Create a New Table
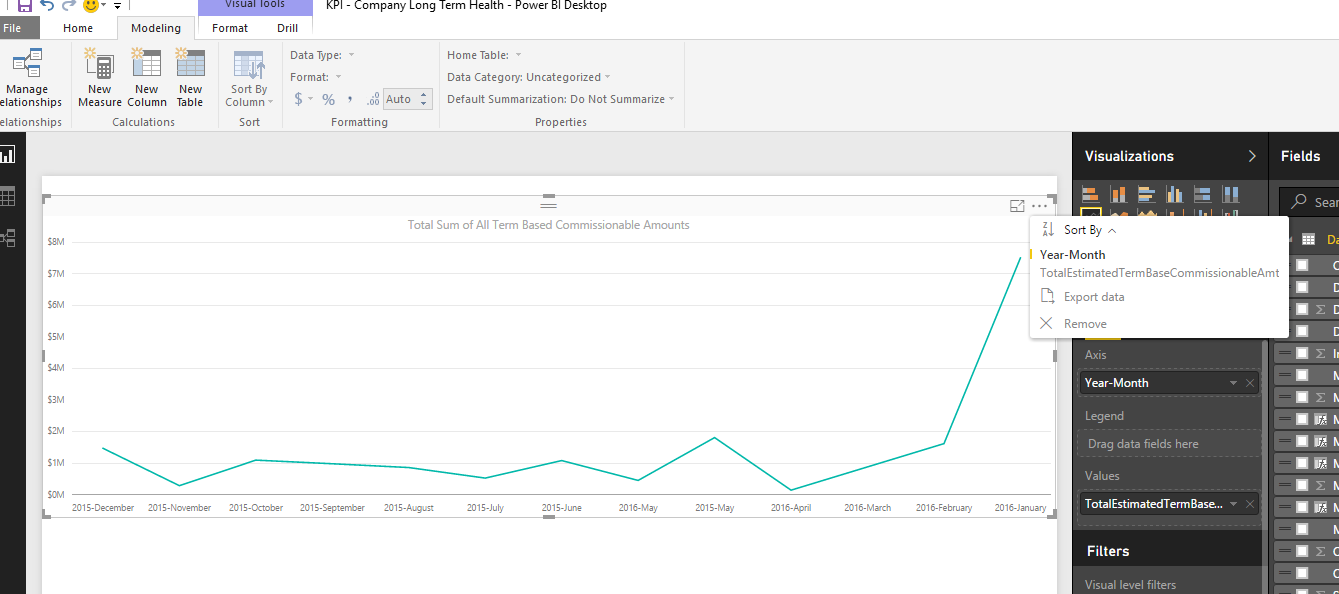The height and width of the screenshot is (594, 1339). click(x=190, y=78)
